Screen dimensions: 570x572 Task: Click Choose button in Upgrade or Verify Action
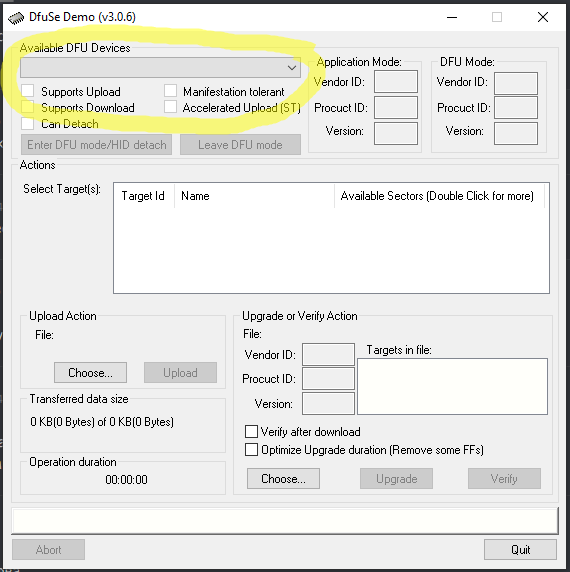pos(283,479)
